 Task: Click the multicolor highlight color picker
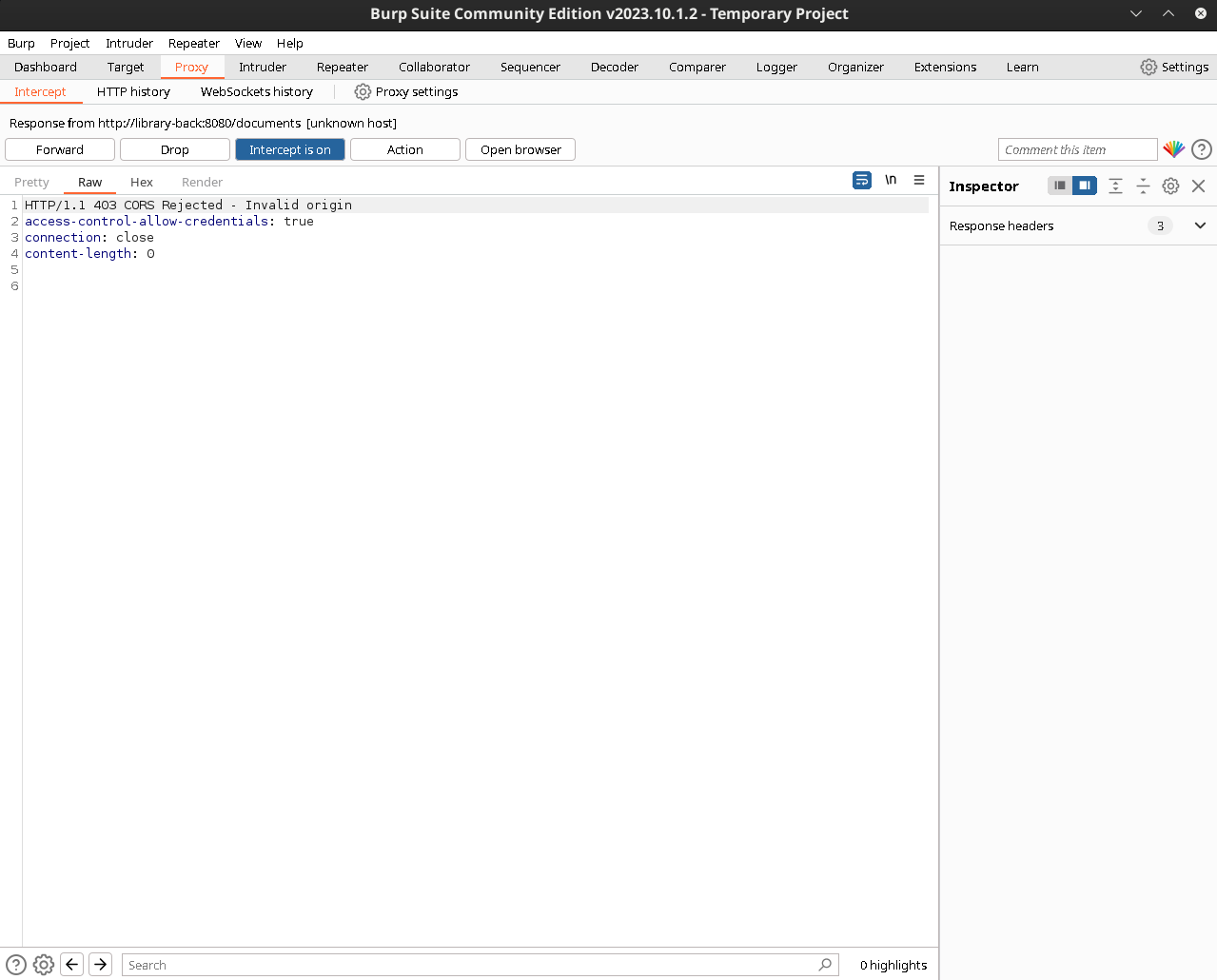click(x=1173, y=149)
